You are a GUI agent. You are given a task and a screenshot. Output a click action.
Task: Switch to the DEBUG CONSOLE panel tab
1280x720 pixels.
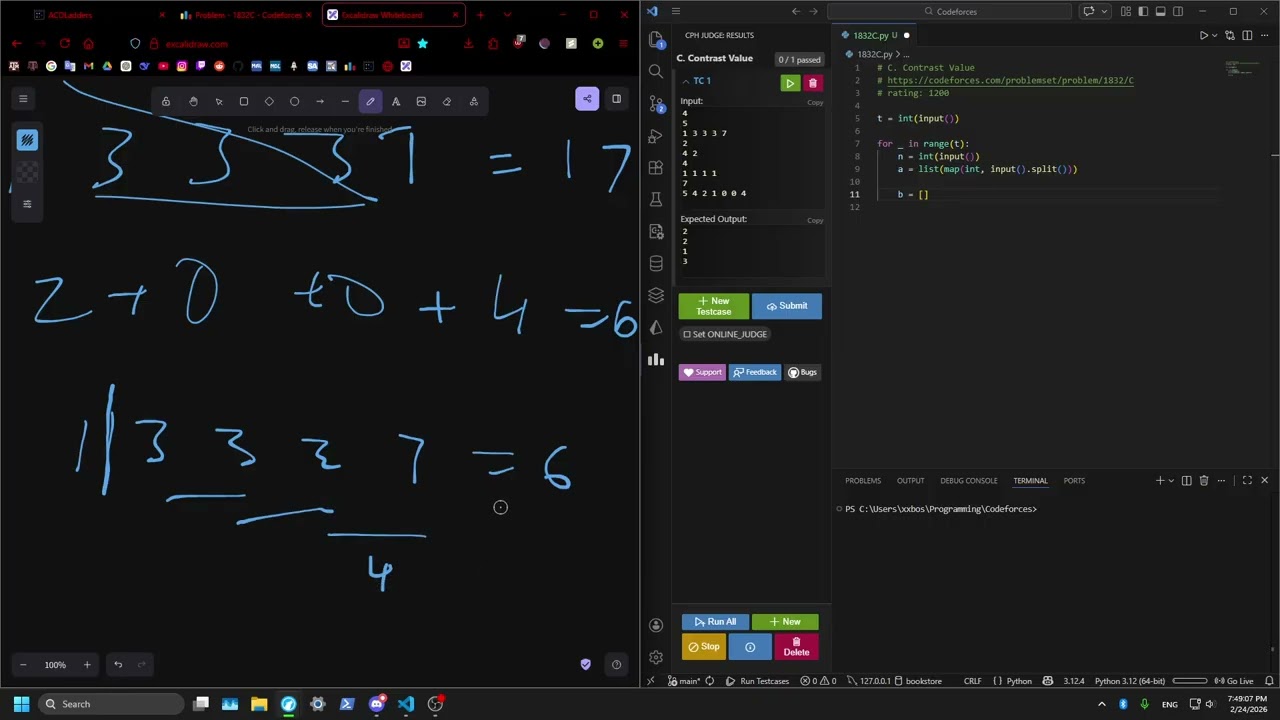click(x=968, y=481)
